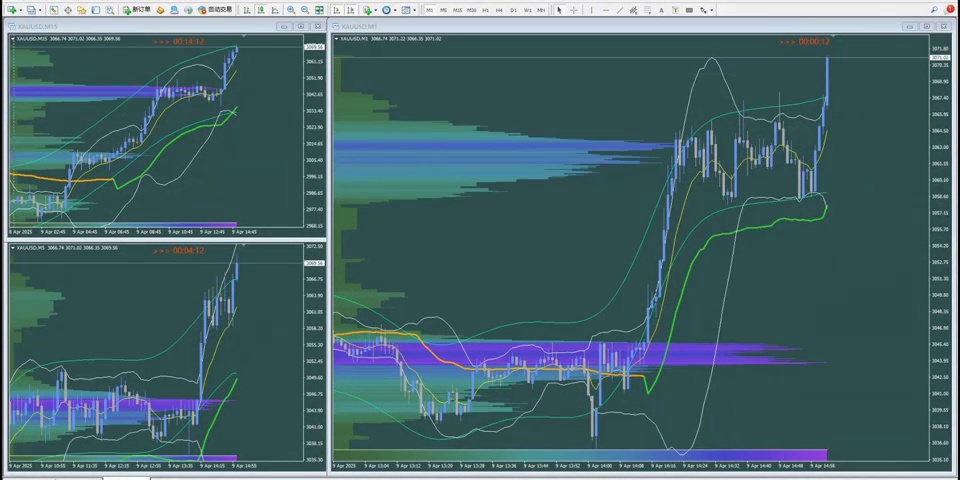Viewport: 960px width, 480px height.
Task: Click the M5 chart shift marker triangle
Action: [x=244, y=245]
